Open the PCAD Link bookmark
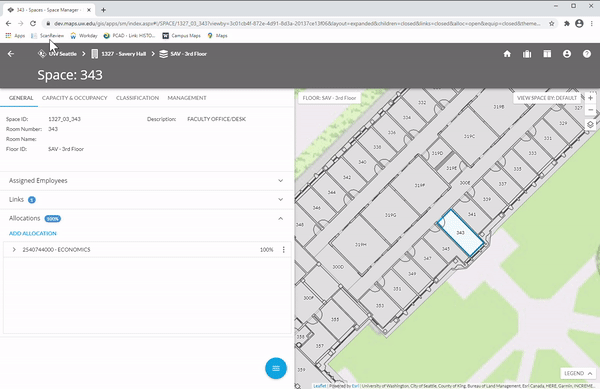The height and width of the screenshot is (389, 600). click(x=129, y=36)
